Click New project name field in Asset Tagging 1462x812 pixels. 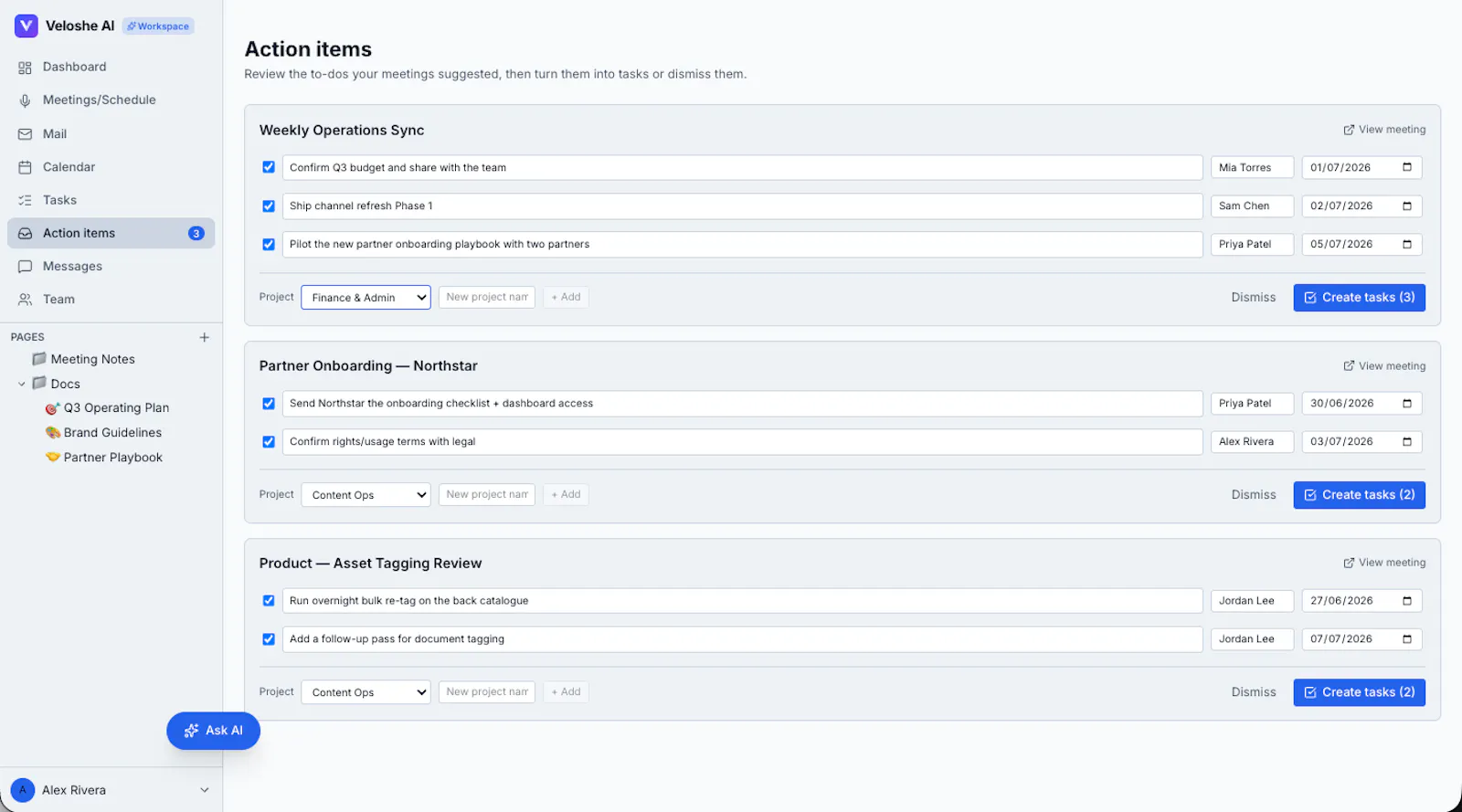coord(487,691)
